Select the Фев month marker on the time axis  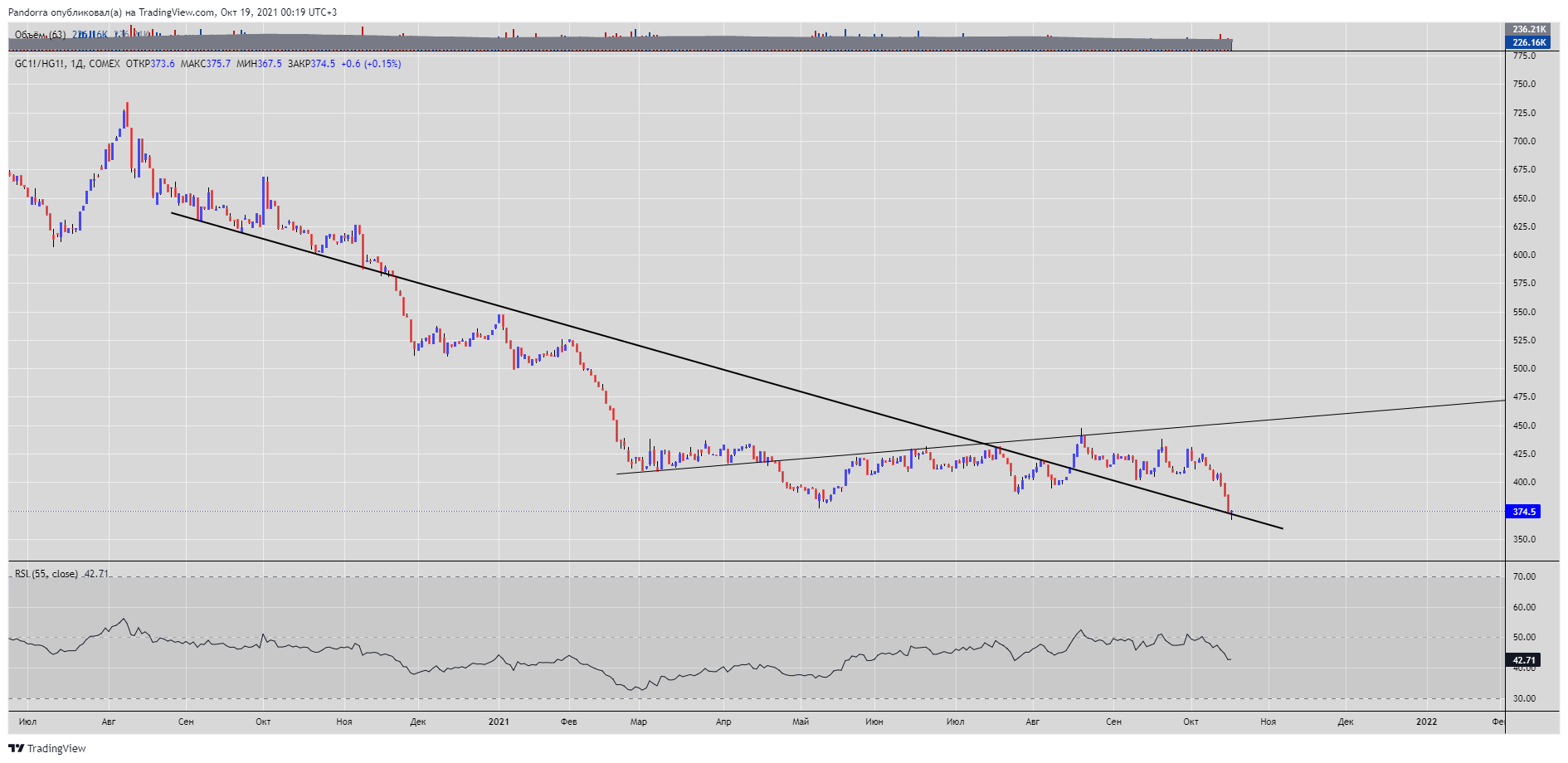coord(569,722)
